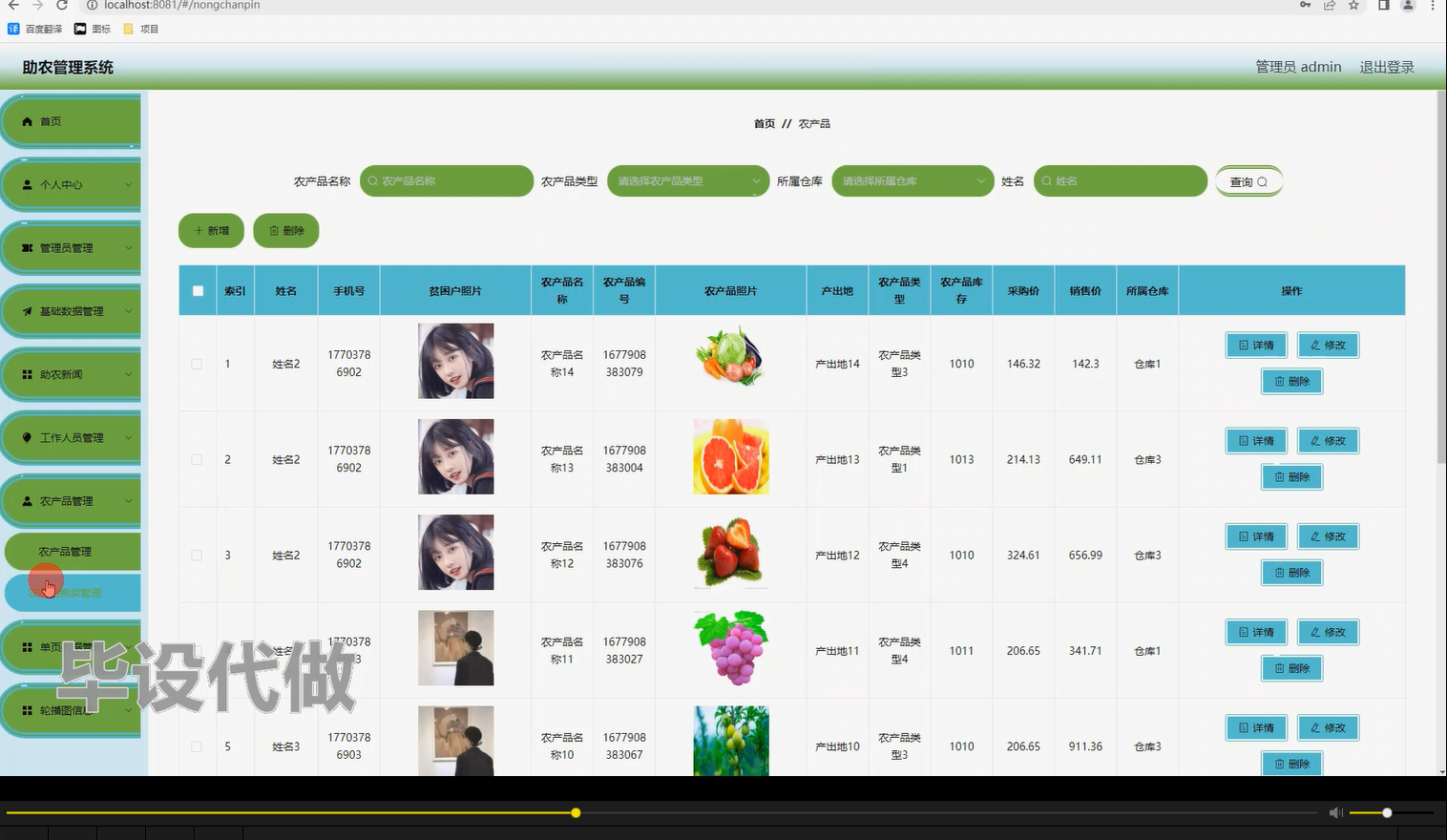Click the browser profile avatar icon
Screen dimensions: 1447x840
tap(1408, 5)
